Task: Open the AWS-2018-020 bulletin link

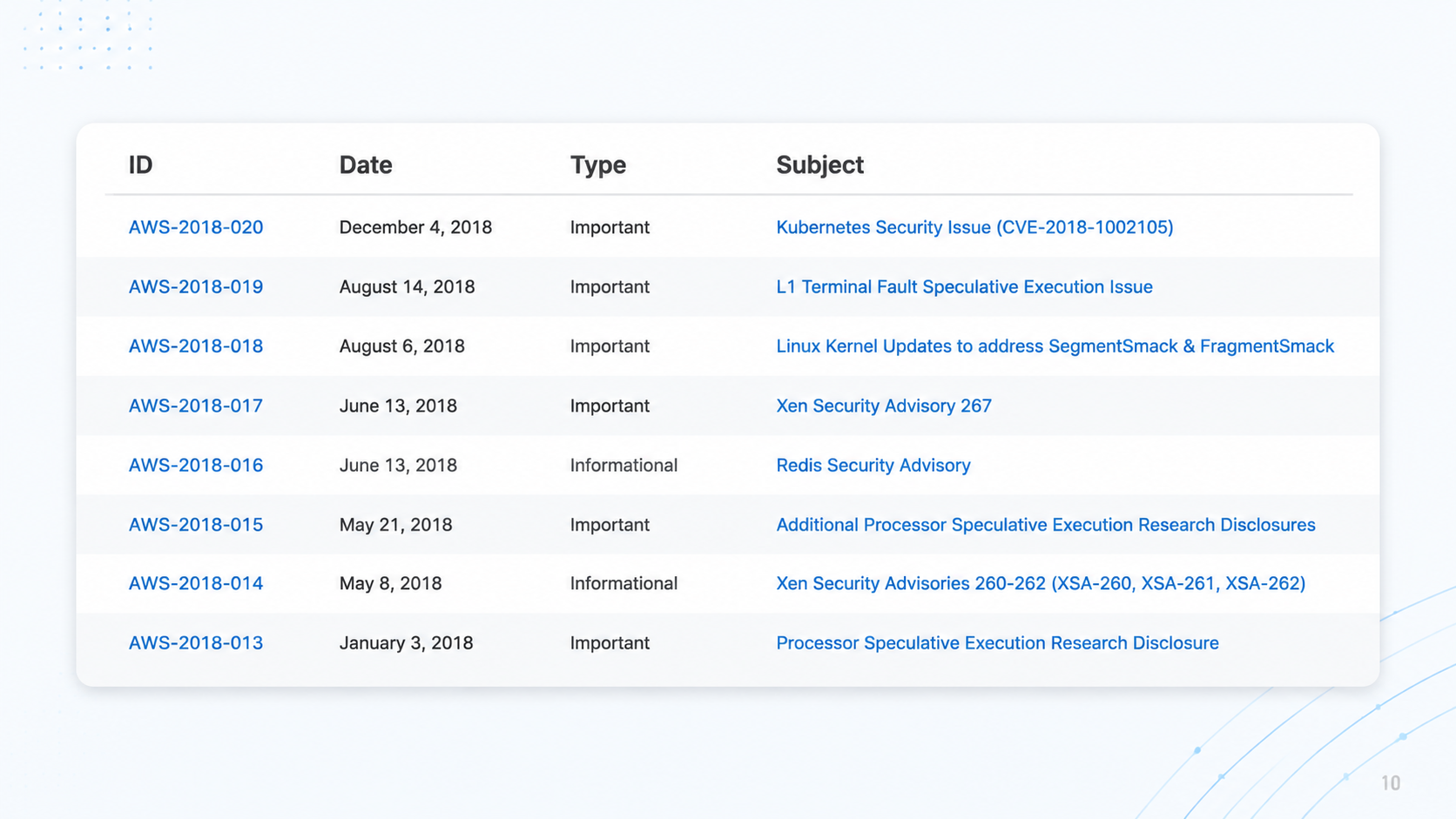Action: (x=196, y=227)
